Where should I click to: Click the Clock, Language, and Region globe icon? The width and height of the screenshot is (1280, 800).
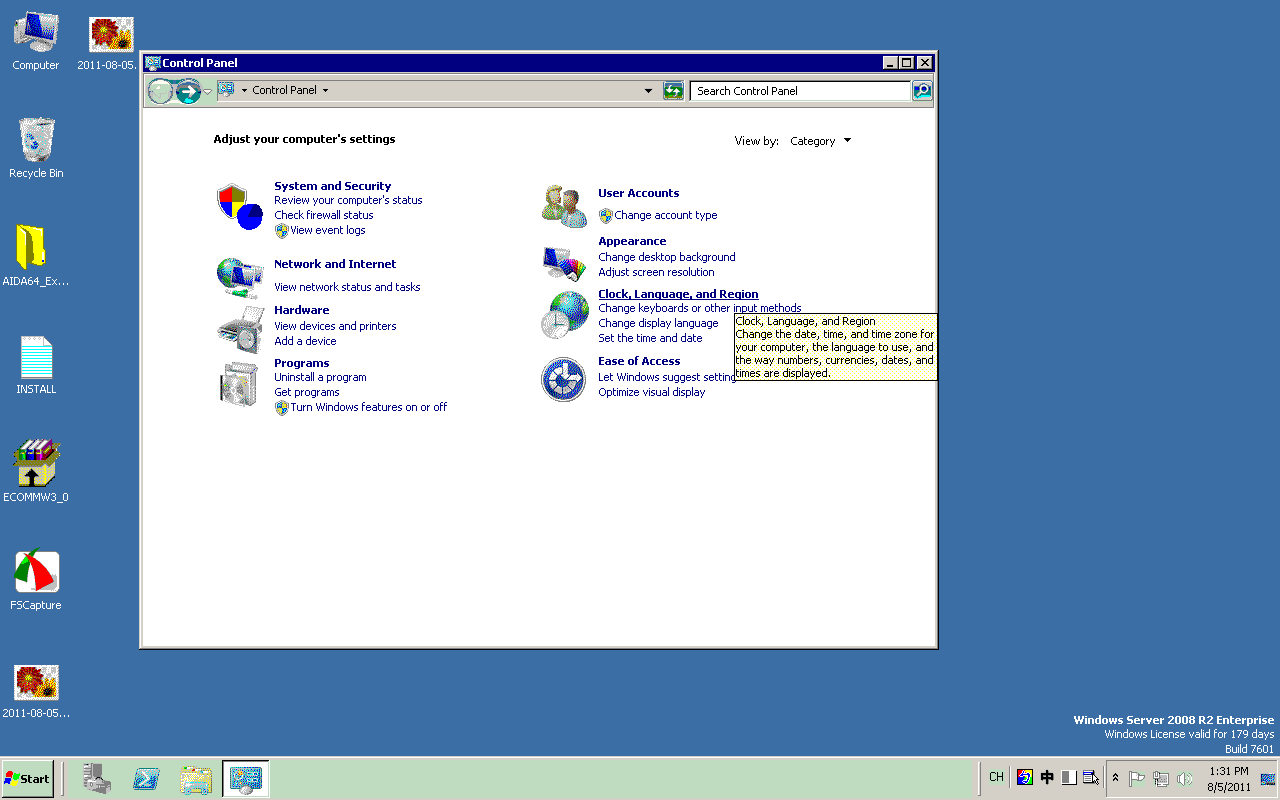pyautogui.click(x=565, y=315)
